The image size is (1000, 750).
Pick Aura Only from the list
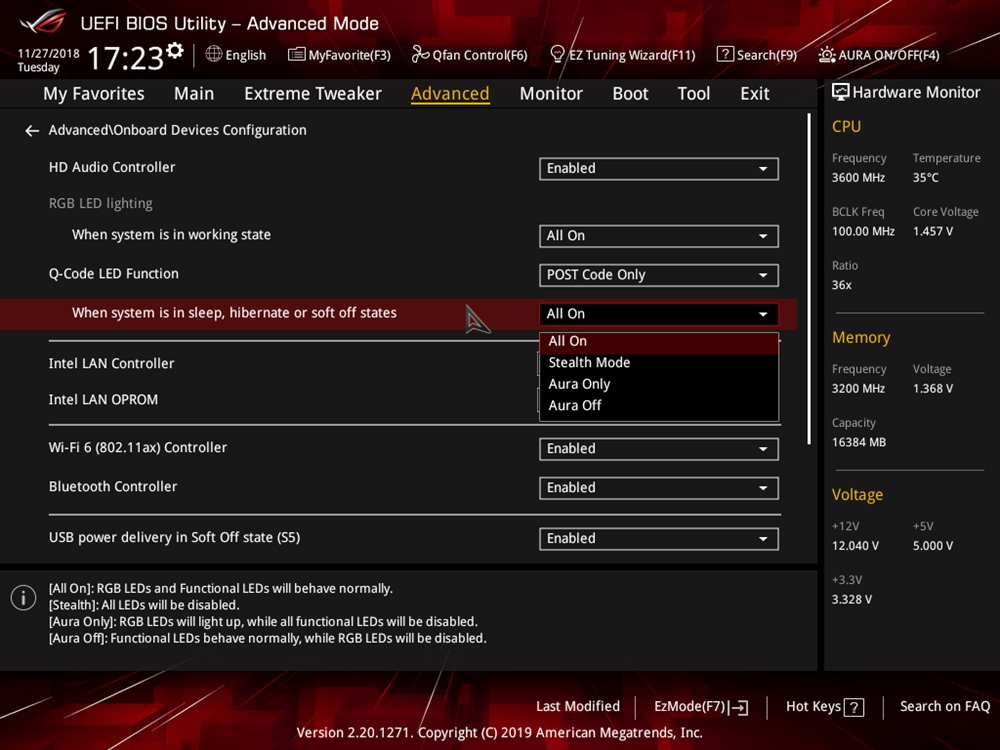coord(659,385)
